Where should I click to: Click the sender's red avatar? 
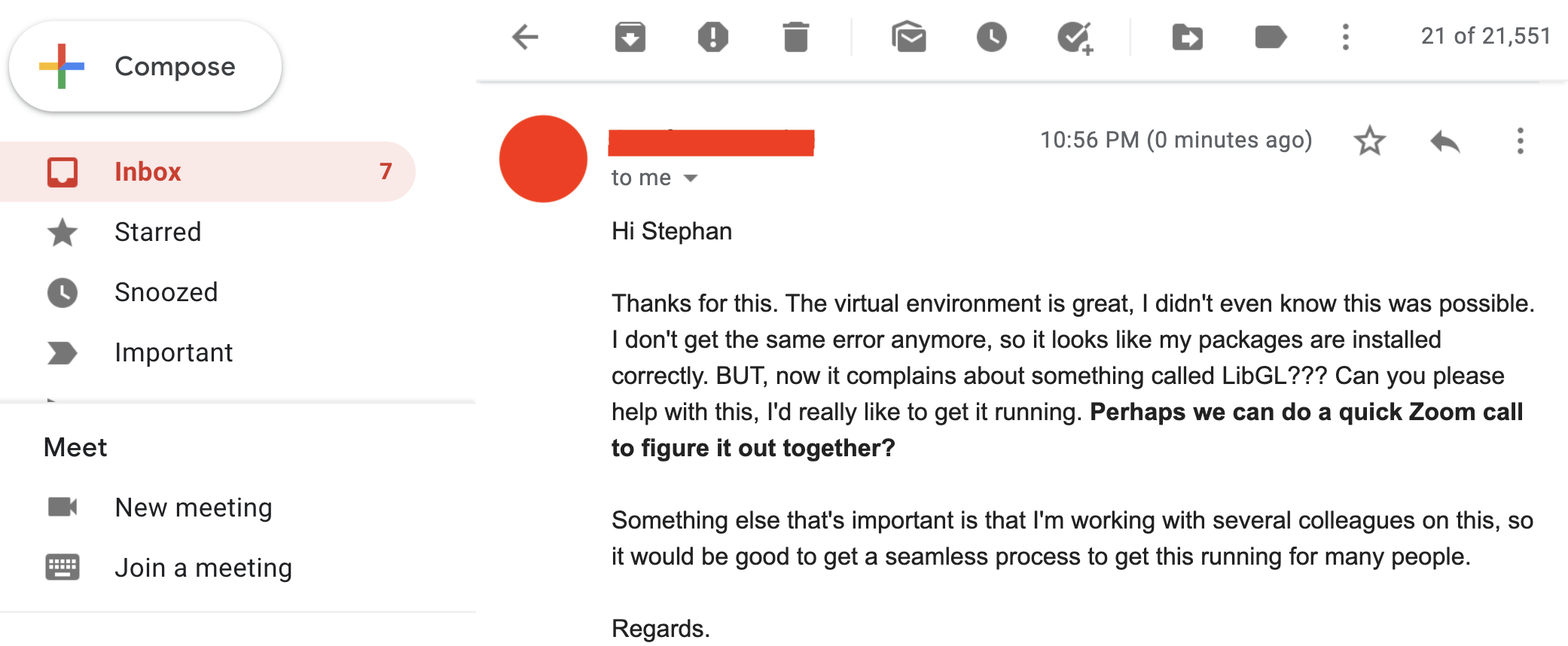(x=543, y=159)
